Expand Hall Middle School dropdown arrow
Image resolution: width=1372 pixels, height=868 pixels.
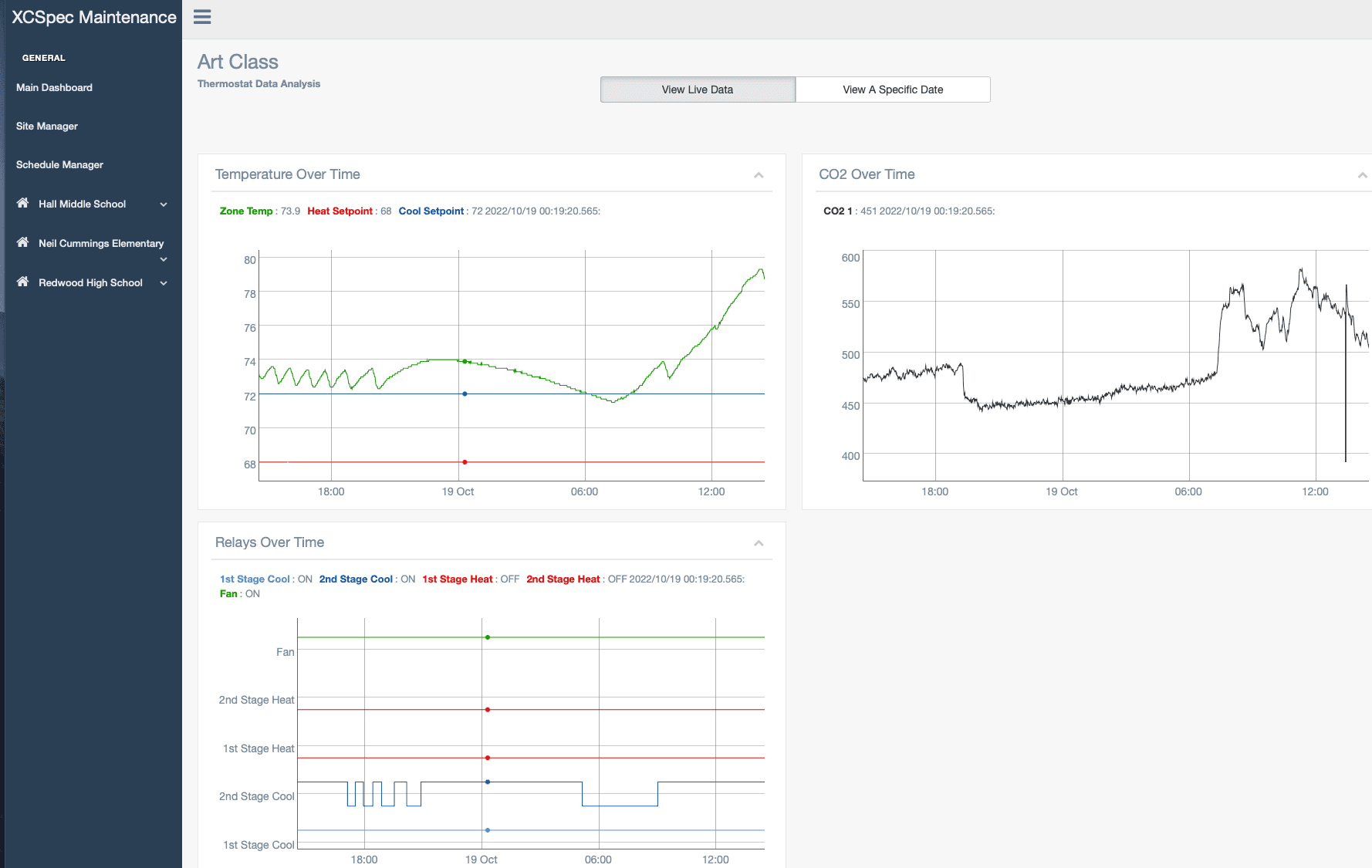coord(164,204)
